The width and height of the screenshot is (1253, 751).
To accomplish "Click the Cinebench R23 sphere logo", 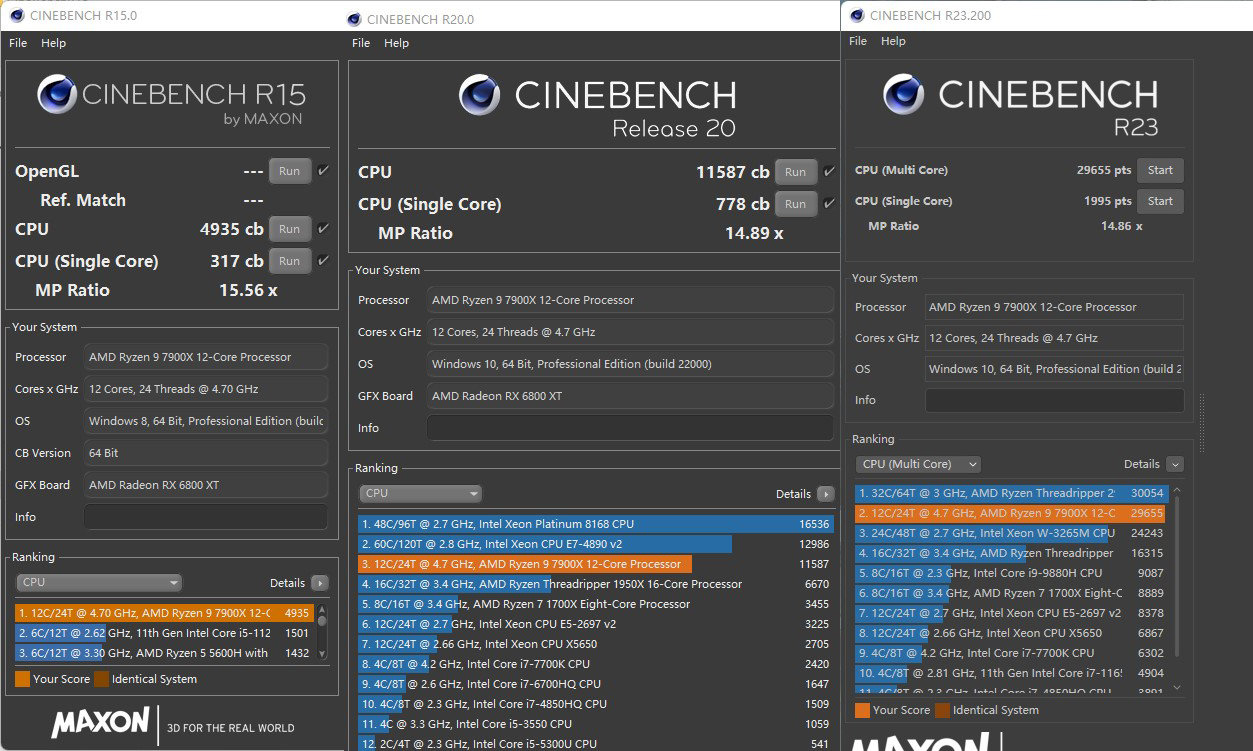I will click(903, 94).
